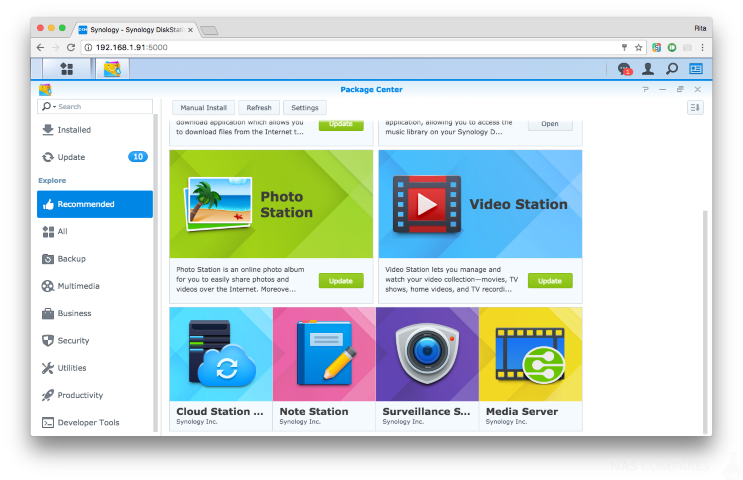Image resolution: width=743 pixels, height=480 pixels.
Task: Click the Business briefcase icon
Action: (48, 313)
